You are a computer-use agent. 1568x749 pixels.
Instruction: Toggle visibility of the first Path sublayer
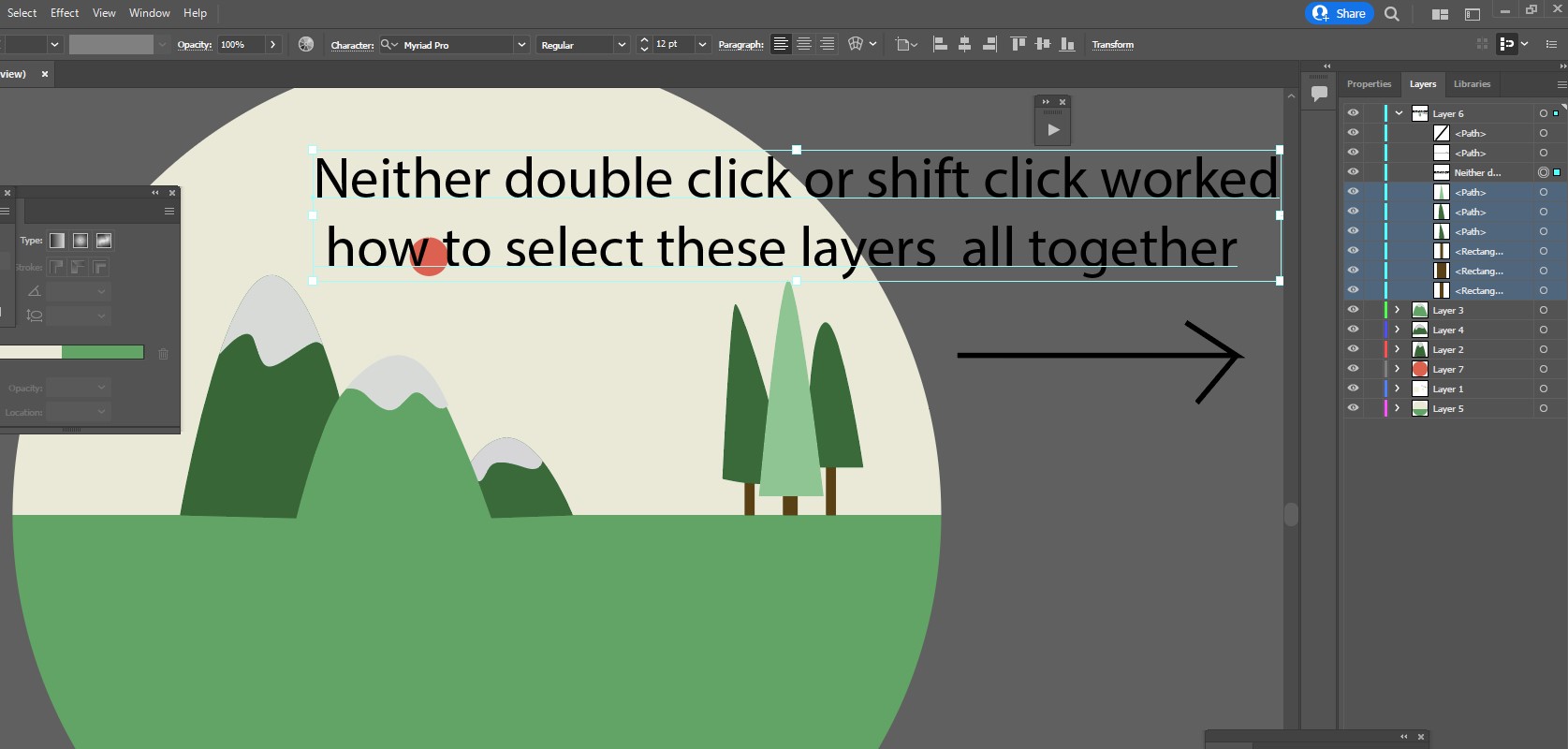pos(1353,133)
